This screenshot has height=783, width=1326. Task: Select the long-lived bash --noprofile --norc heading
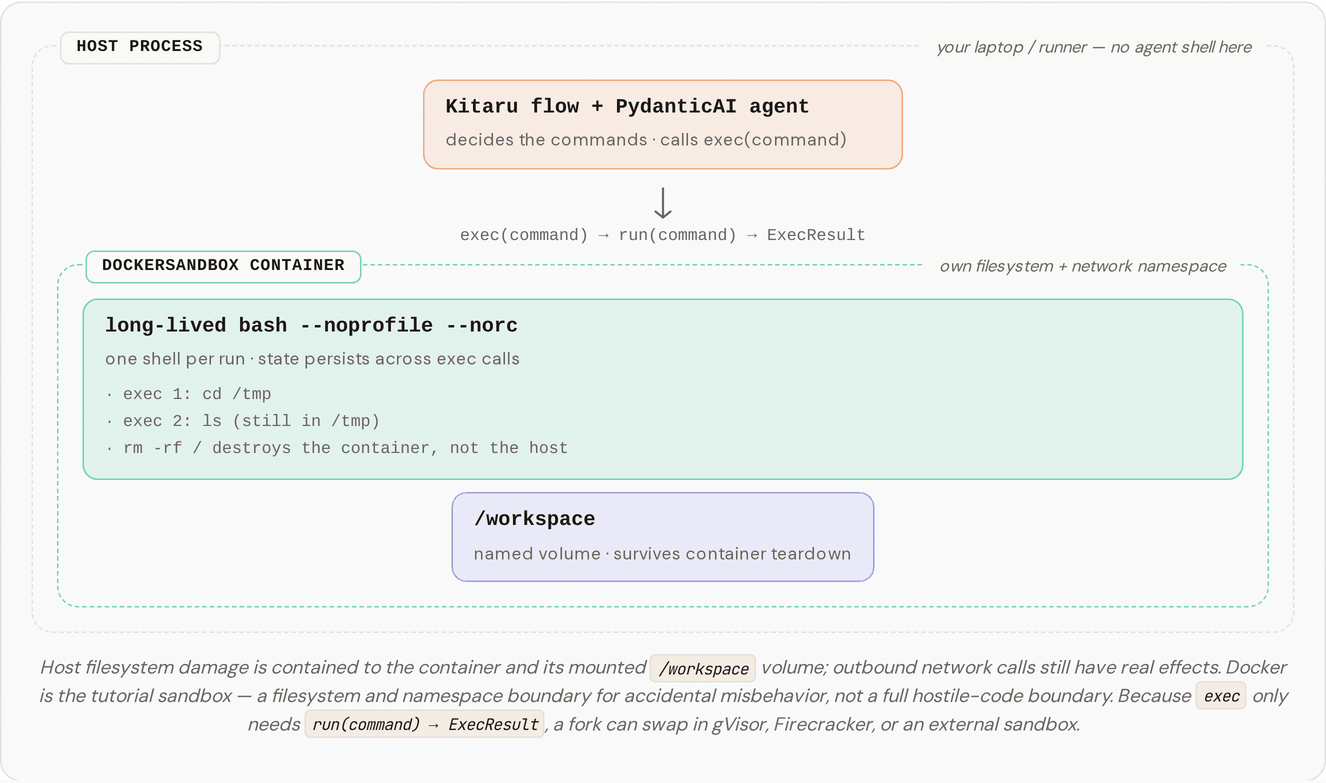point(311,326)
